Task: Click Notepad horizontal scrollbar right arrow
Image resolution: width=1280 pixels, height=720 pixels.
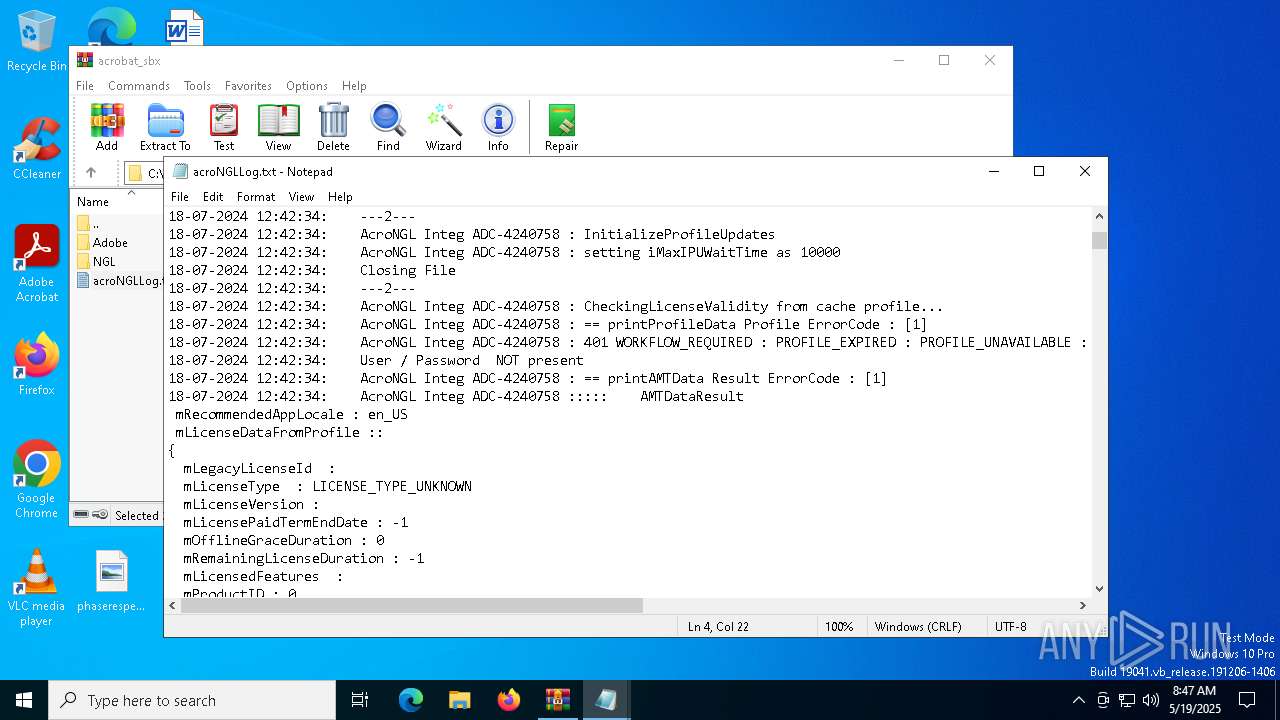Action: pos(1083,605)
